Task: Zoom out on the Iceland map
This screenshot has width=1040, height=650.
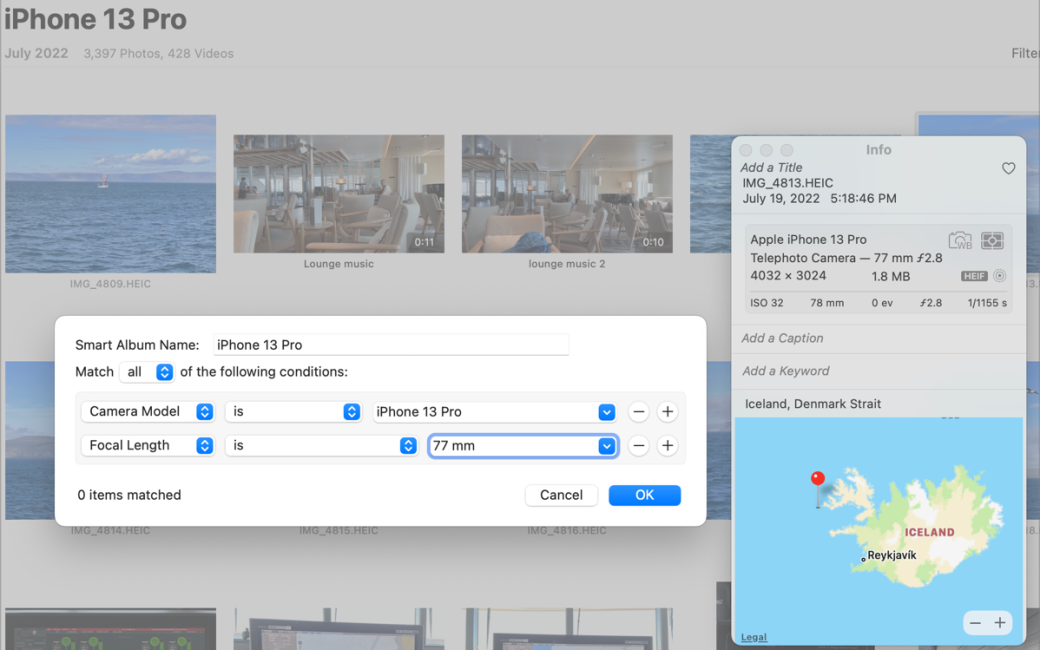Action: pyautogui.click(x=975, y=623)
